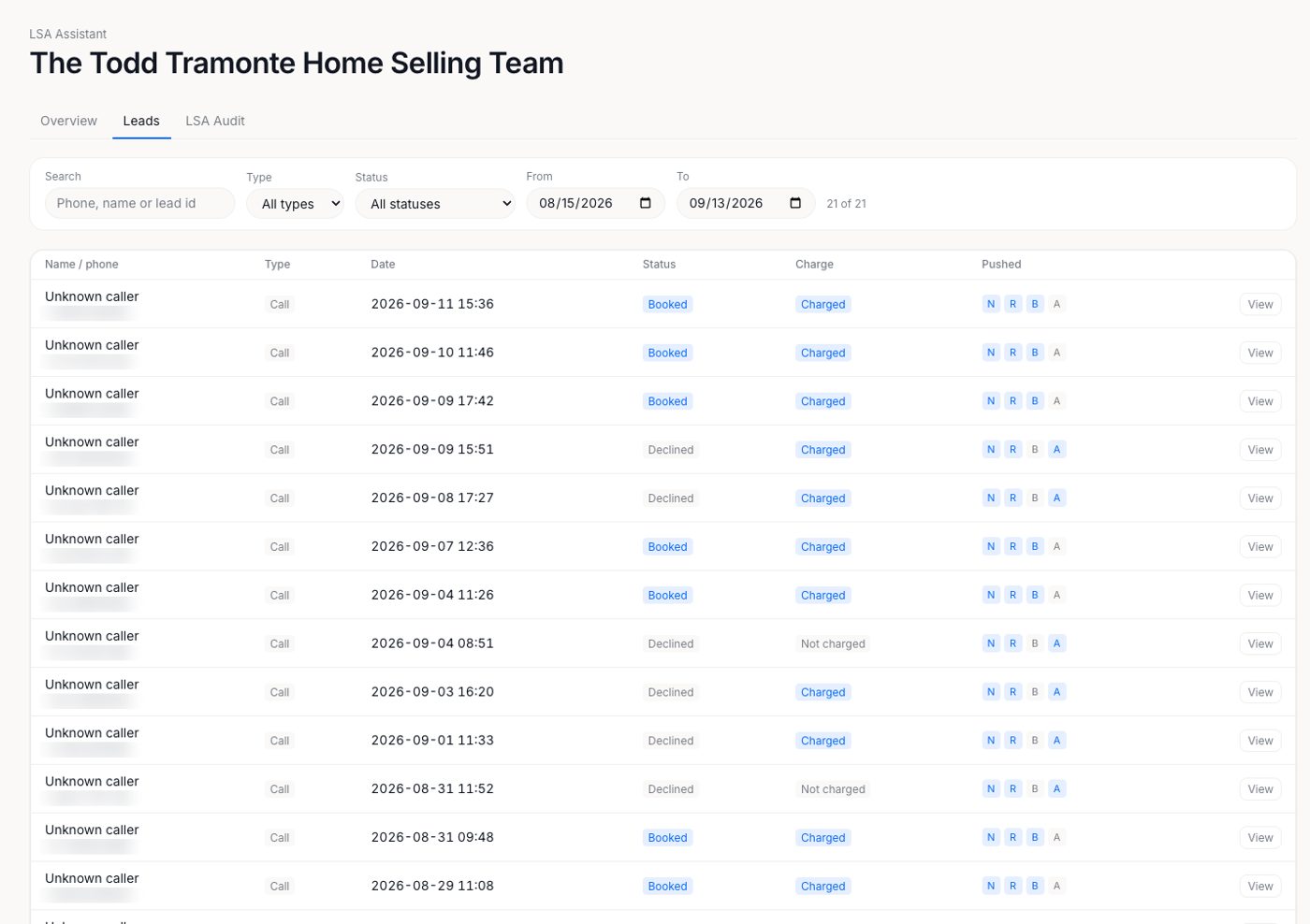Click the Status column header in table
Screen dimensions: 1310x924
coord(659,265)
